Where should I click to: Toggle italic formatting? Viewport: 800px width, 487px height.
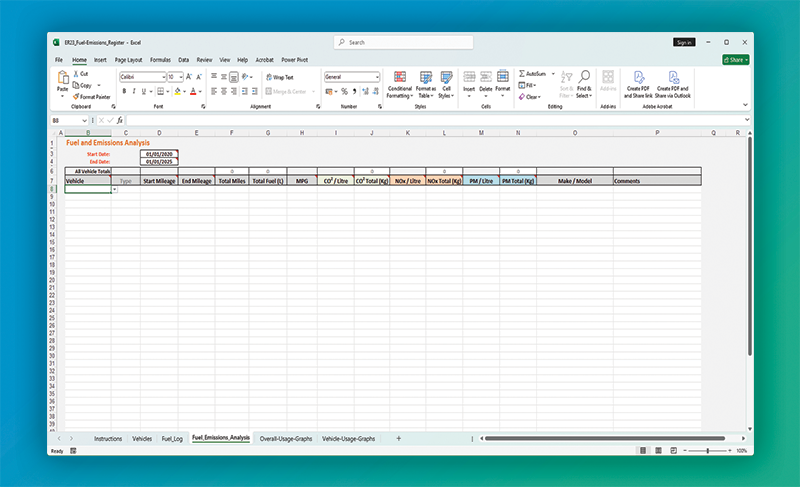(134, 91)
